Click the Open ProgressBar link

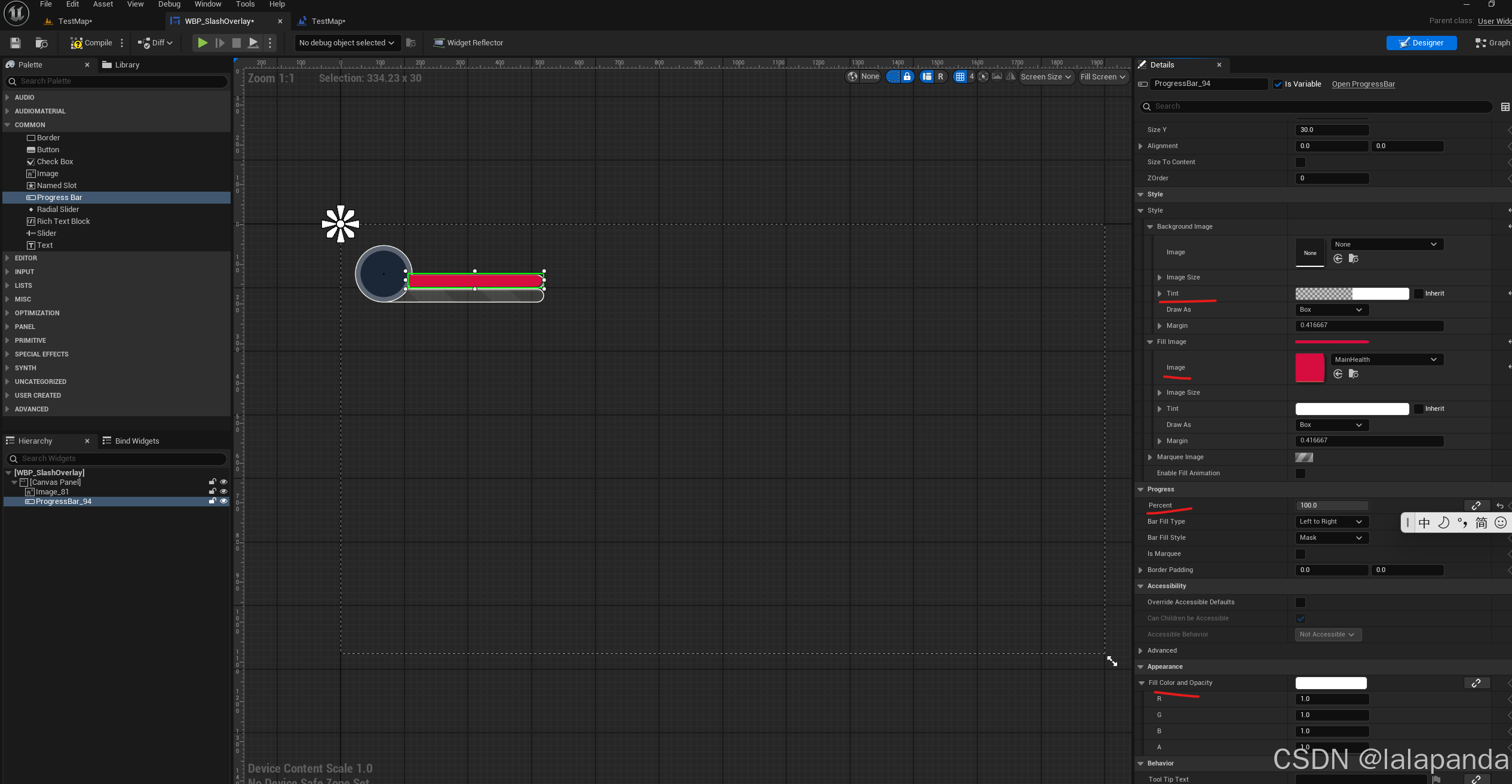tap(1363, 84)
